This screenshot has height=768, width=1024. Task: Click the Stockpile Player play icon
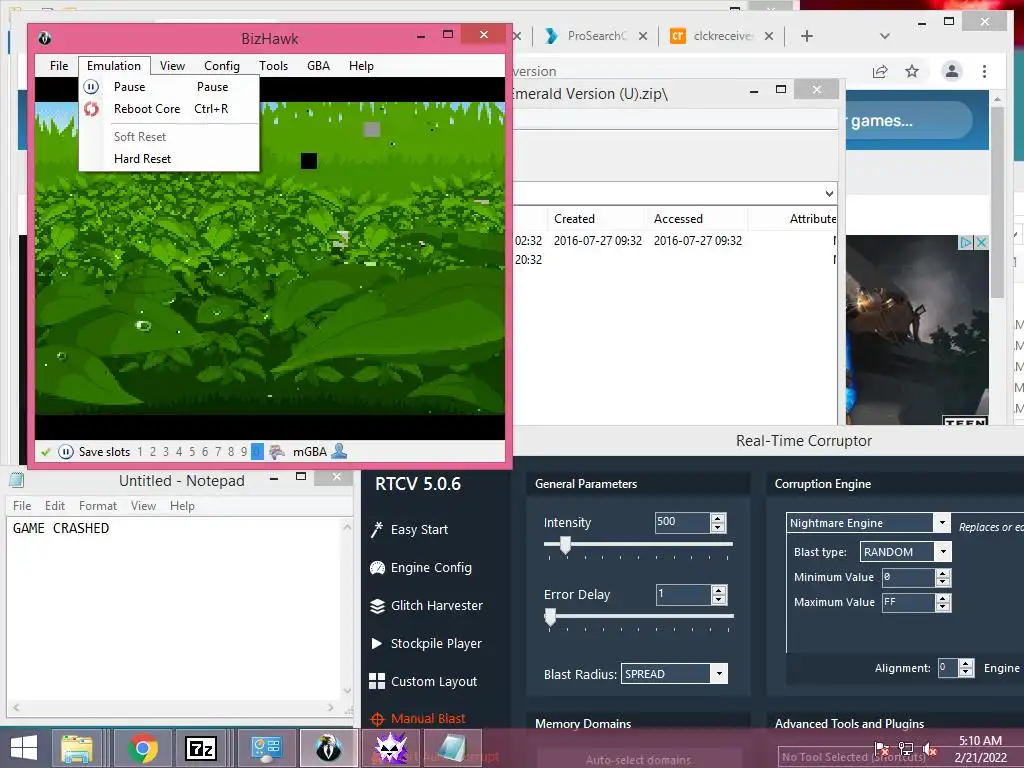[x=376, y=643]
